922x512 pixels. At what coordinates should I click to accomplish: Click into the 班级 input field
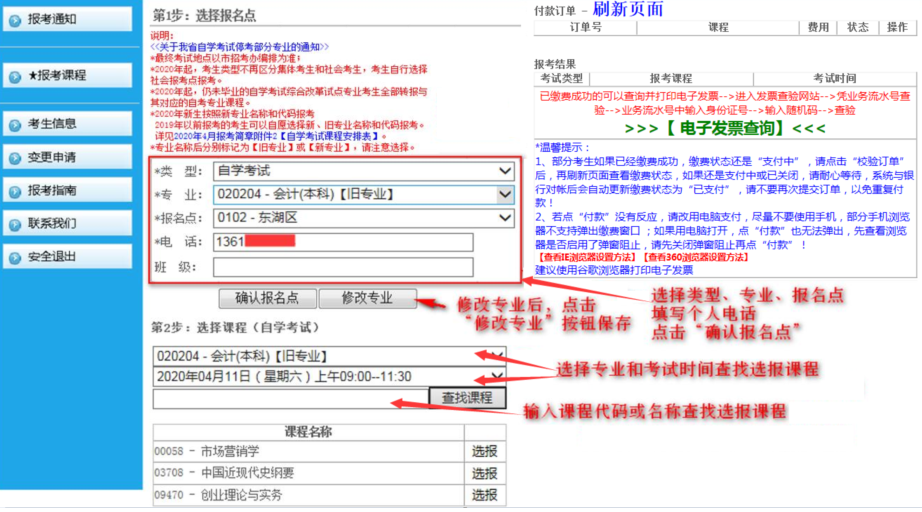[342, 267]
